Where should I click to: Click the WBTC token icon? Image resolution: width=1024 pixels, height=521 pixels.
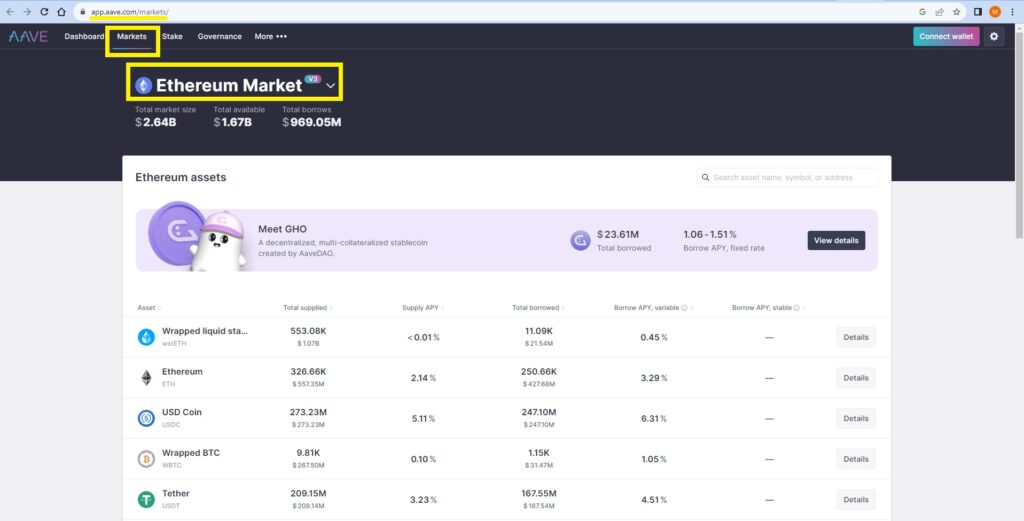point(146,459)
